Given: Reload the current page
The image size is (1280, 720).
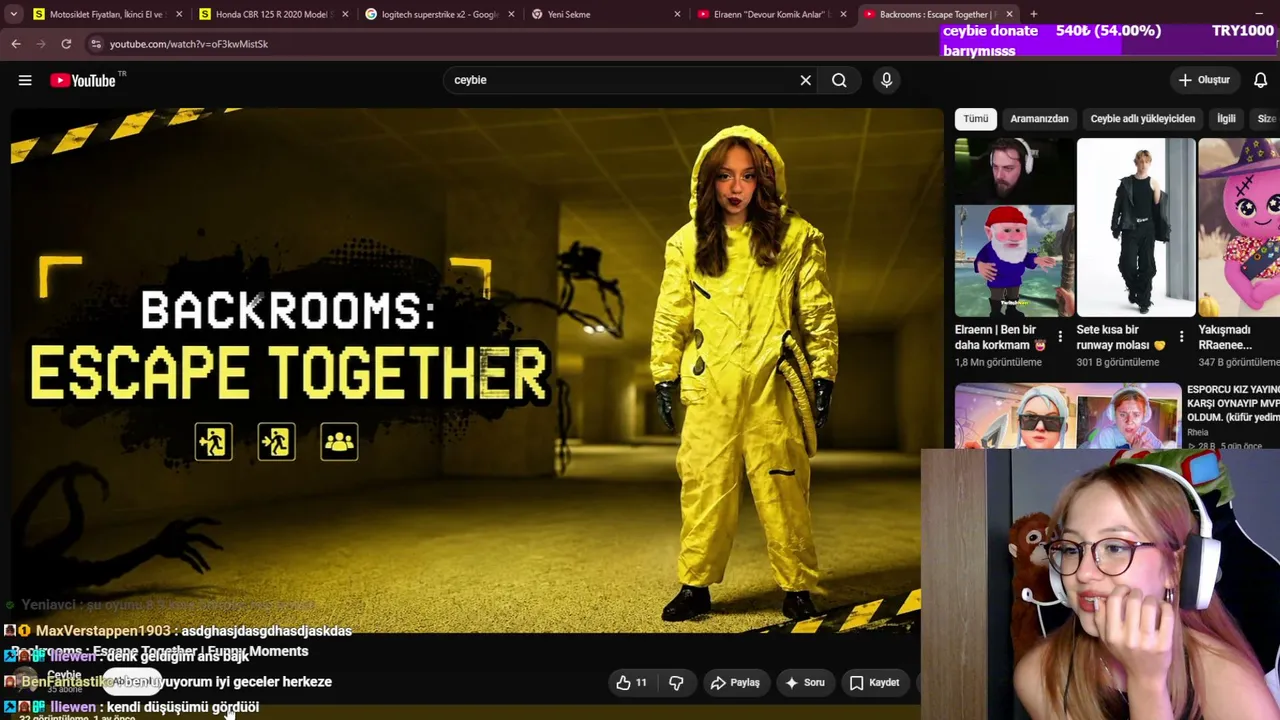Looking at the screenshot, I should point(66,44).
